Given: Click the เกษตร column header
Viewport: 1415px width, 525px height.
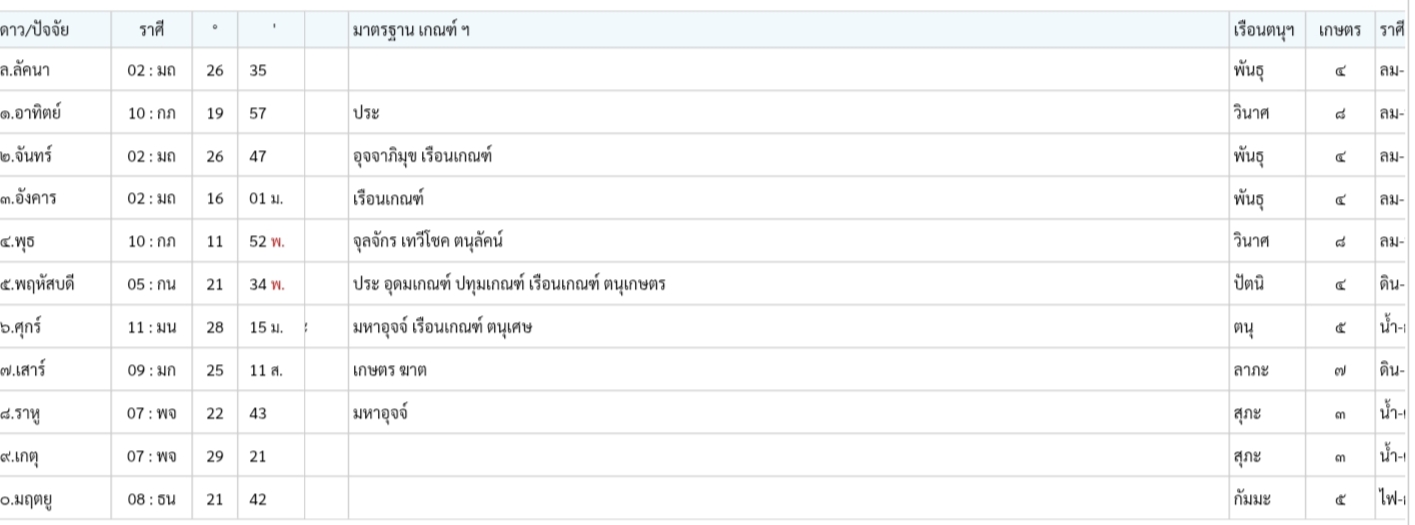Looking at the screenshot, I should (1340, 30).
